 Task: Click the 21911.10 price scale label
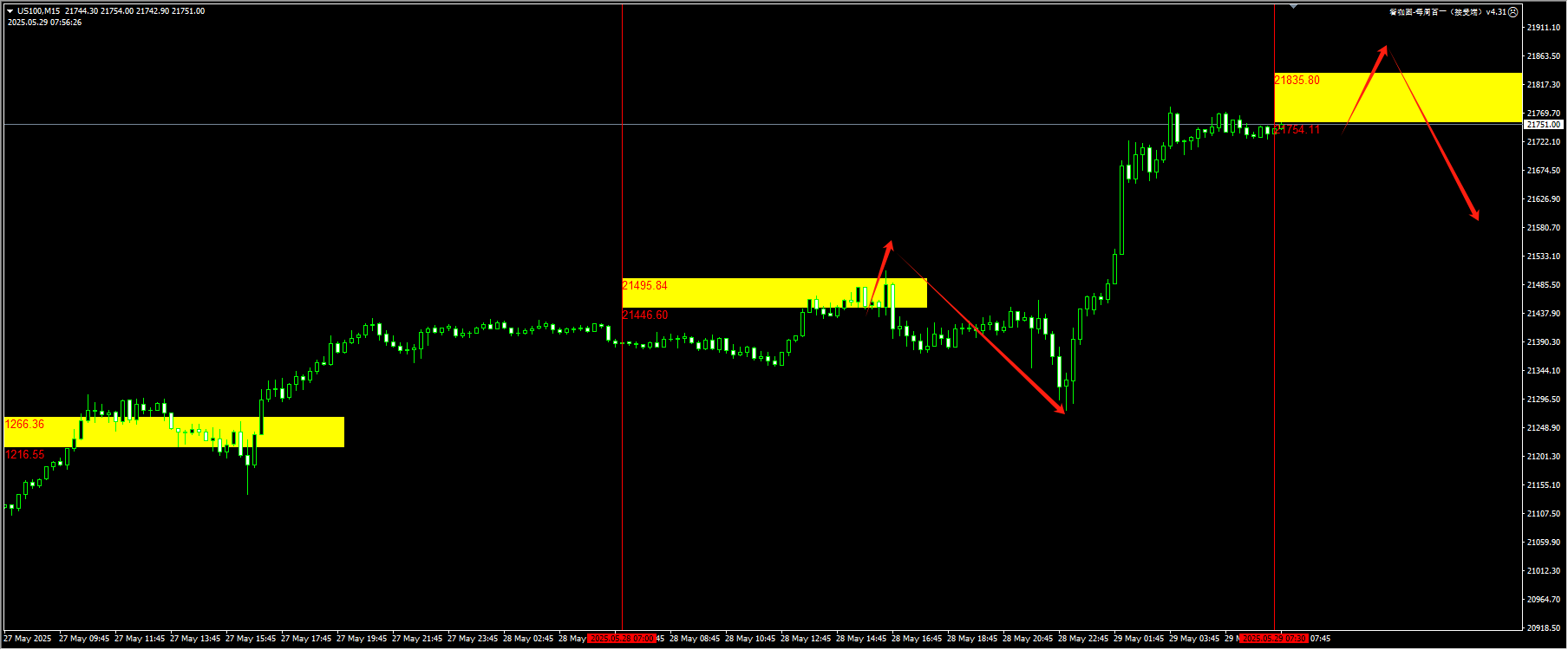pyautogui.click(x=1544, y=28)
